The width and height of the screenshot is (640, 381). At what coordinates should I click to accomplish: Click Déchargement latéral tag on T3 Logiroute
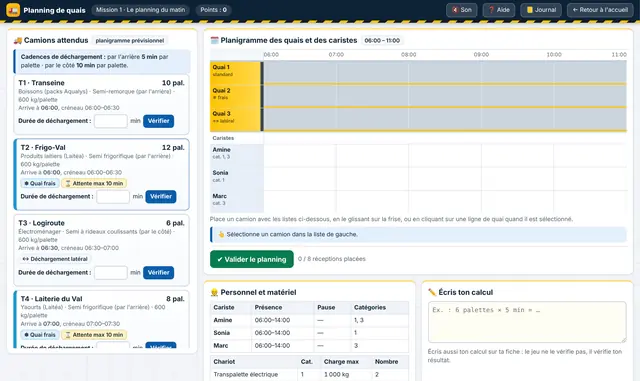click(55, 259)
